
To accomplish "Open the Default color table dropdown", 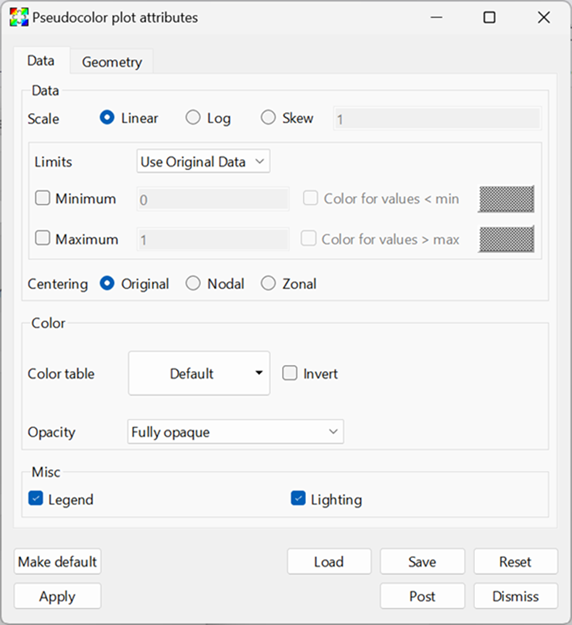I will coord(199,373).
